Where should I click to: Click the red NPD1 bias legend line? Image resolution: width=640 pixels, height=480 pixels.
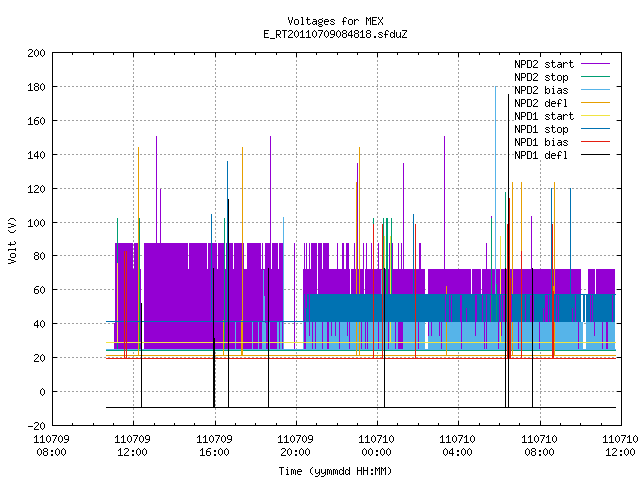(595, 142)
